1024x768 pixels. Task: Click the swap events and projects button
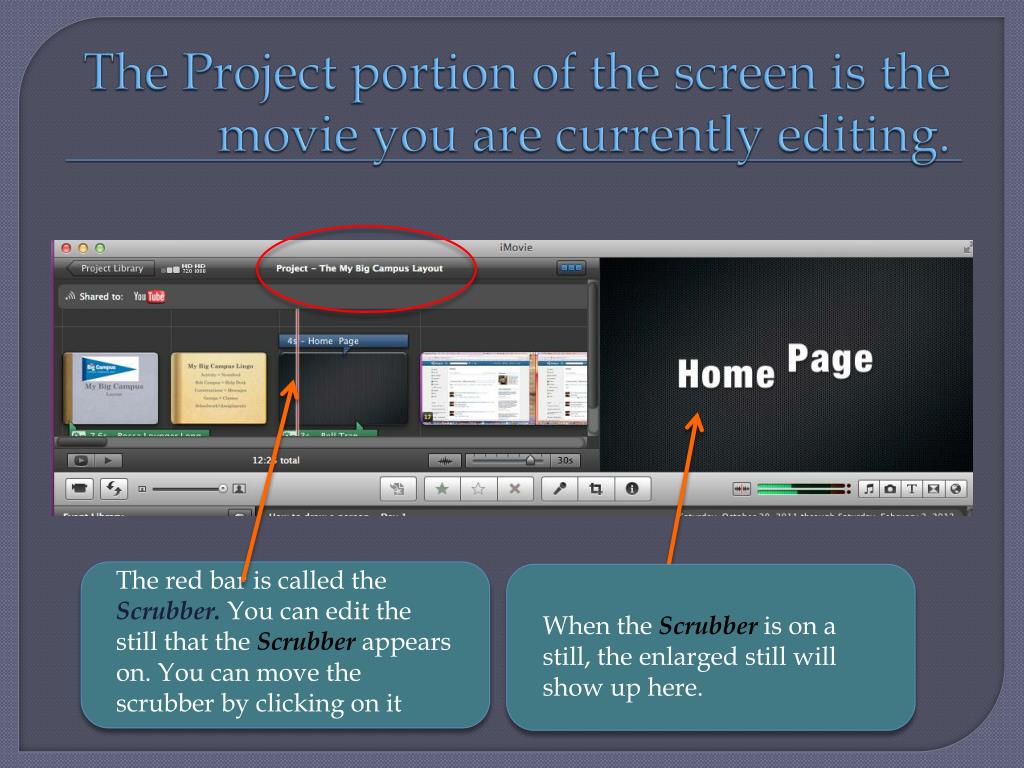click(x=114, y=488)
